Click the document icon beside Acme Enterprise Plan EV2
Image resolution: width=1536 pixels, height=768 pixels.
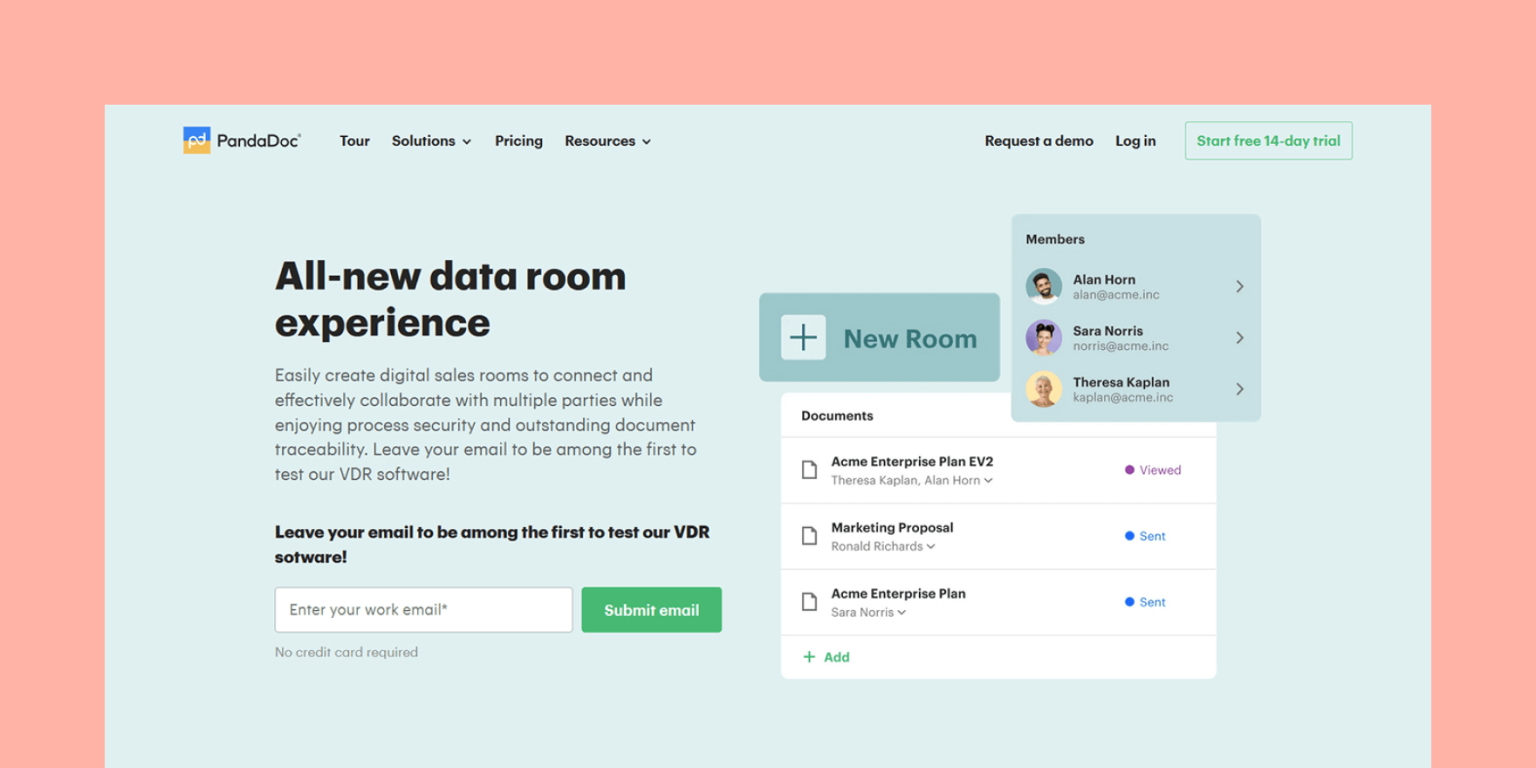coord(809,469)
